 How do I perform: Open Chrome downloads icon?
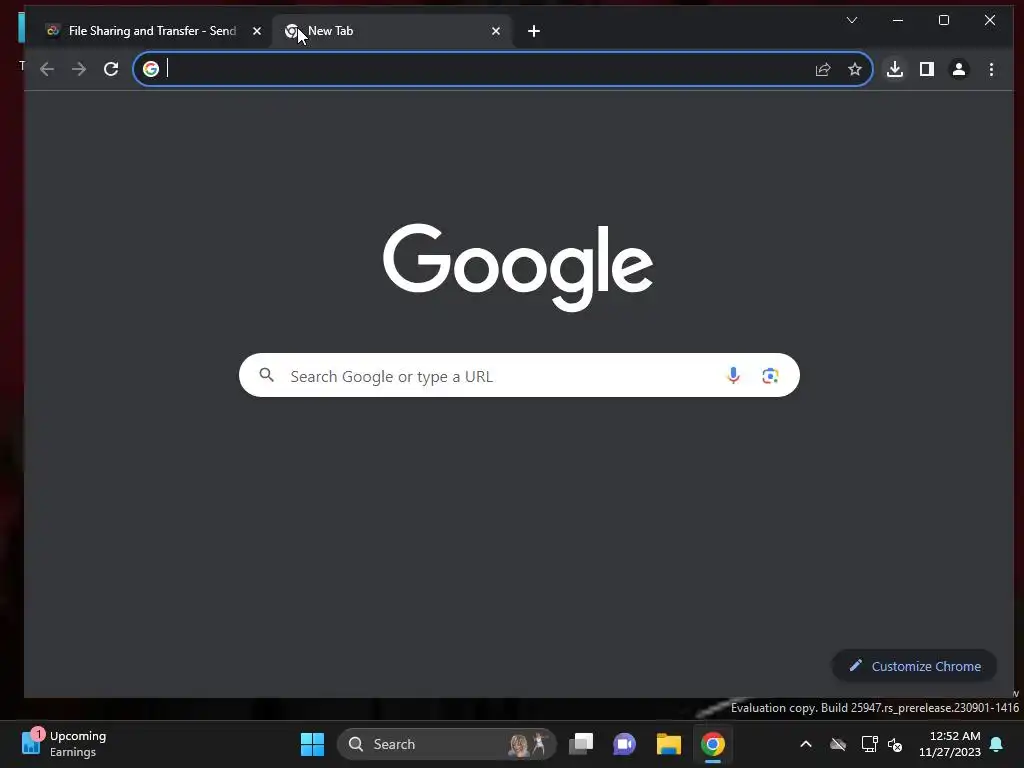pos(895,69)
